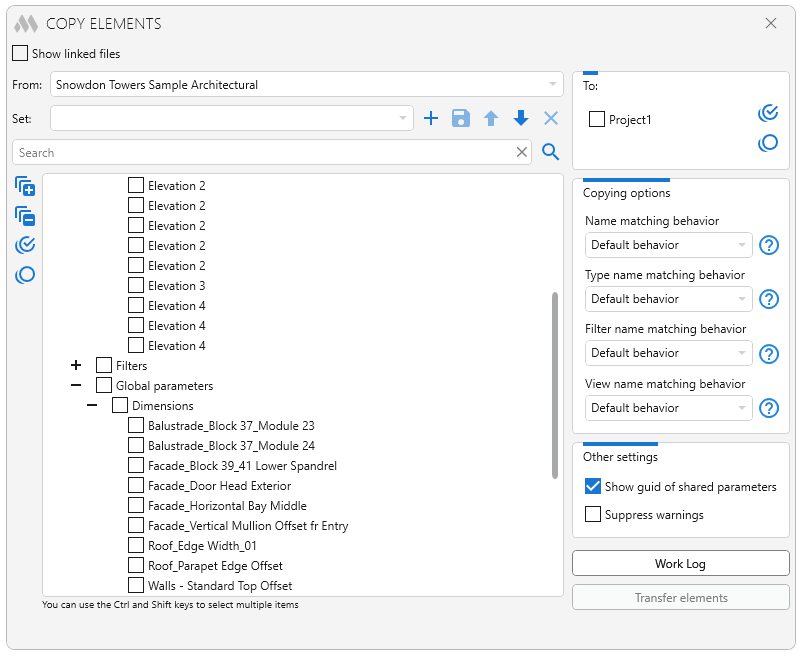Open View name matching behavior dropdown
This screenshot has height=656, width=804.
pos(669,408)
